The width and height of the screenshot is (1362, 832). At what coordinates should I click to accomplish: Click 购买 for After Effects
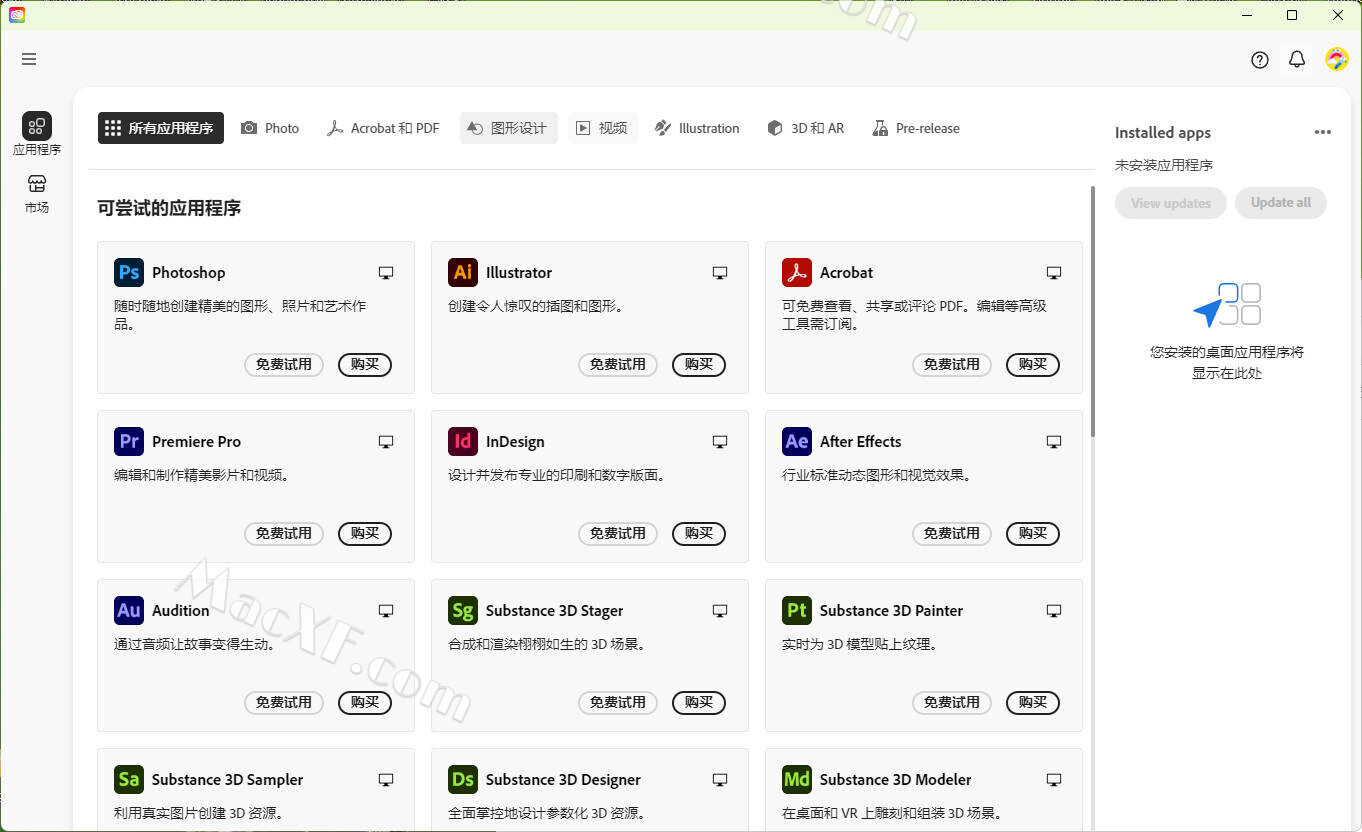(1033, 534)
